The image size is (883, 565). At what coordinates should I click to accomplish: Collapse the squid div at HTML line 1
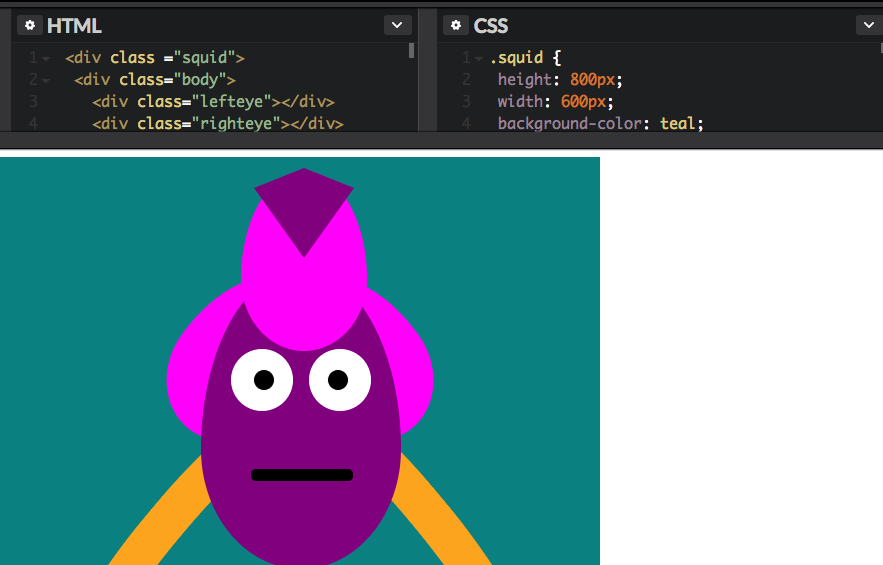pos(46,59)
